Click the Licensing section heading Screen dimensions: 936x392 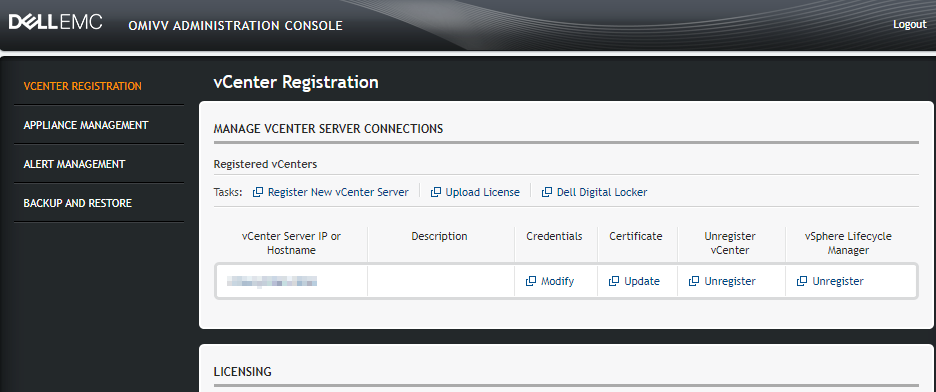242,372
